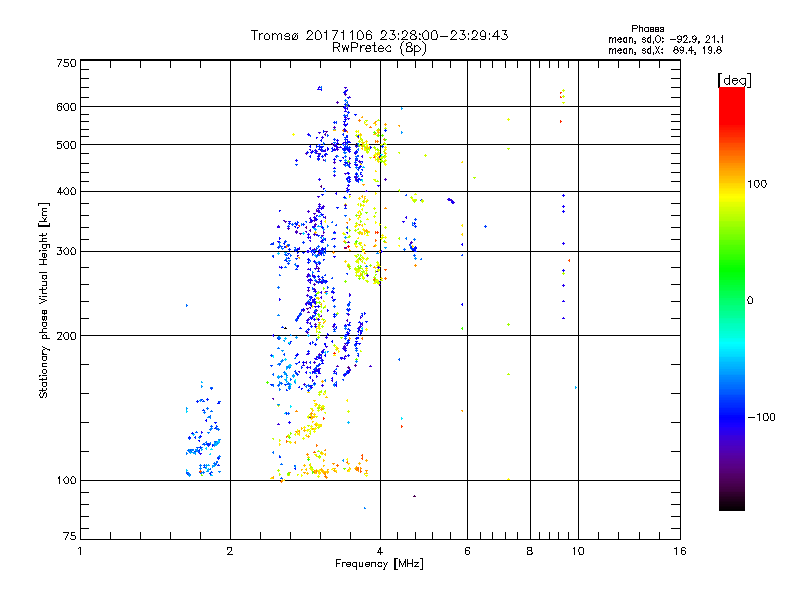Click the x-axis tick label '2'
800x600 pixels.
230,551
